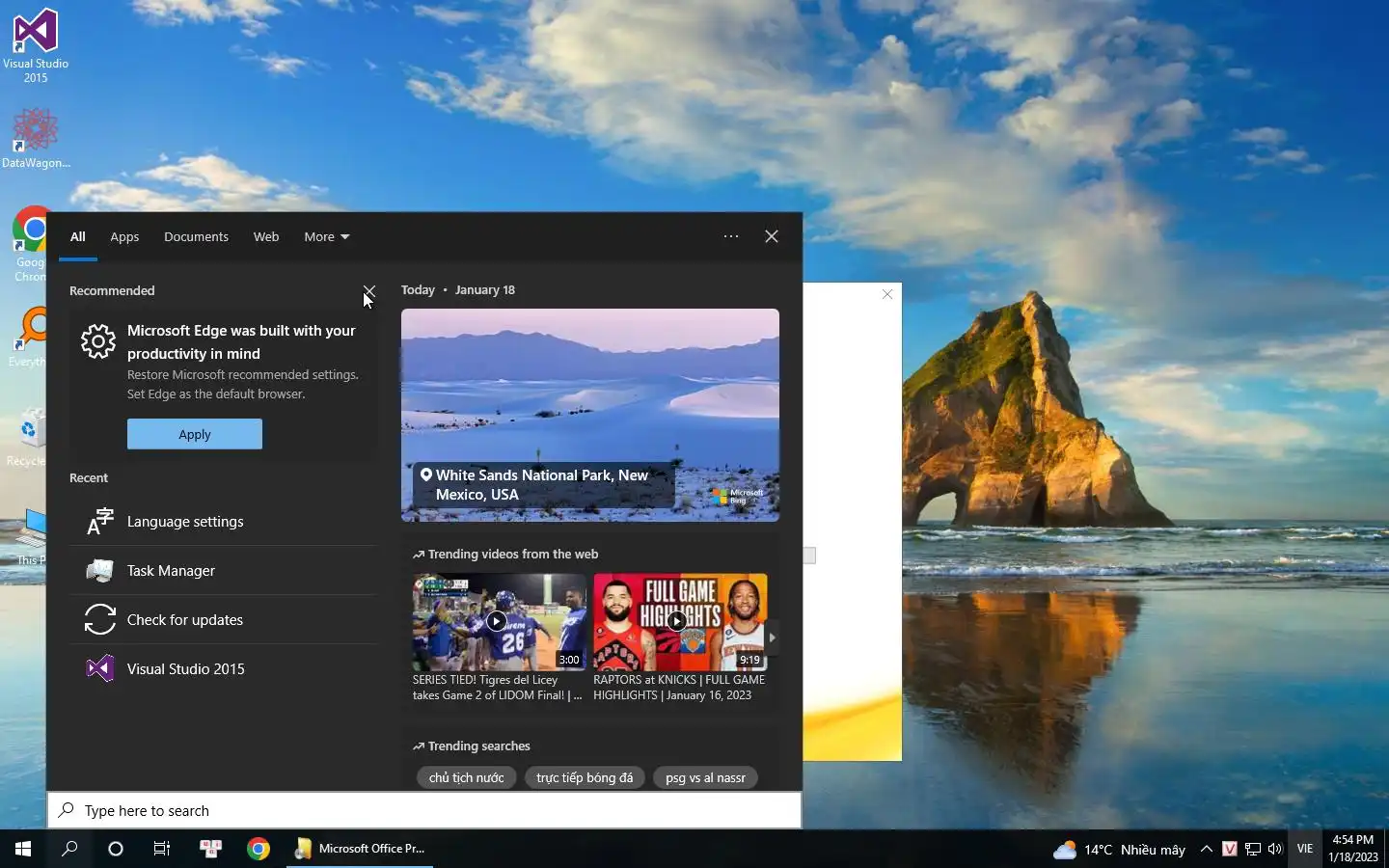Open network status tray icon
The width and height of the screenshot is (1389, 868).
(1253, 850)
